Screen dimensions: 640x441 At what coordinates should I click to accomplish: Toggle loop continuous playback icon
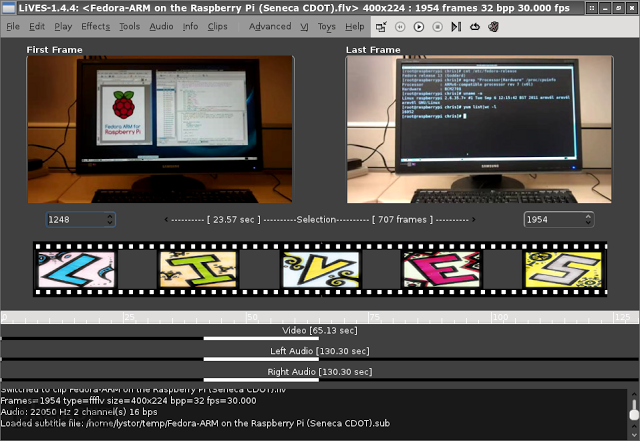tap(475, 27)
